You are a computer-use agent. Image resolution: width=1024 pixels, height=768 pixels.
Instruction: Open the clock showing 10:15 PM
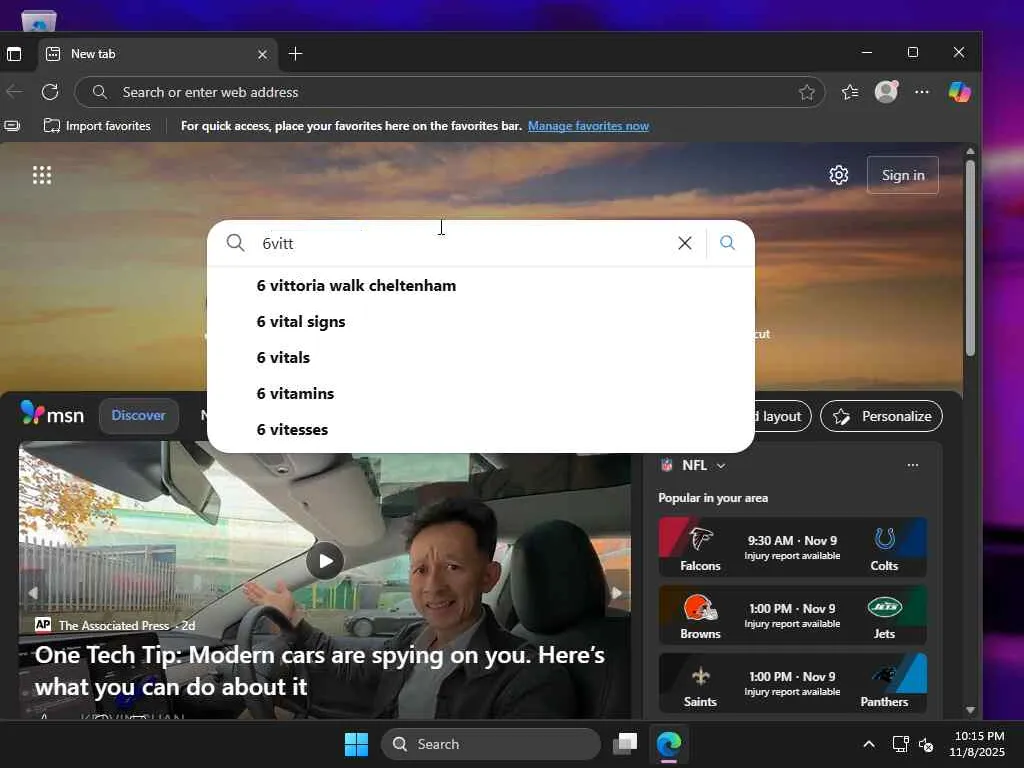click(x=977, y=744)
